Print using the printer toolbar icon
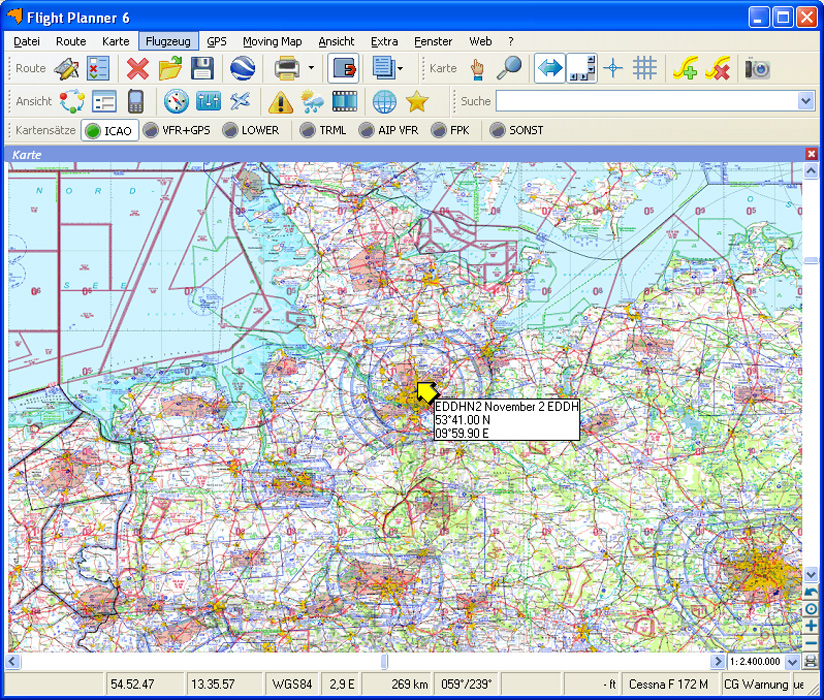Screen dimensions: 824x700 [287, 69]
